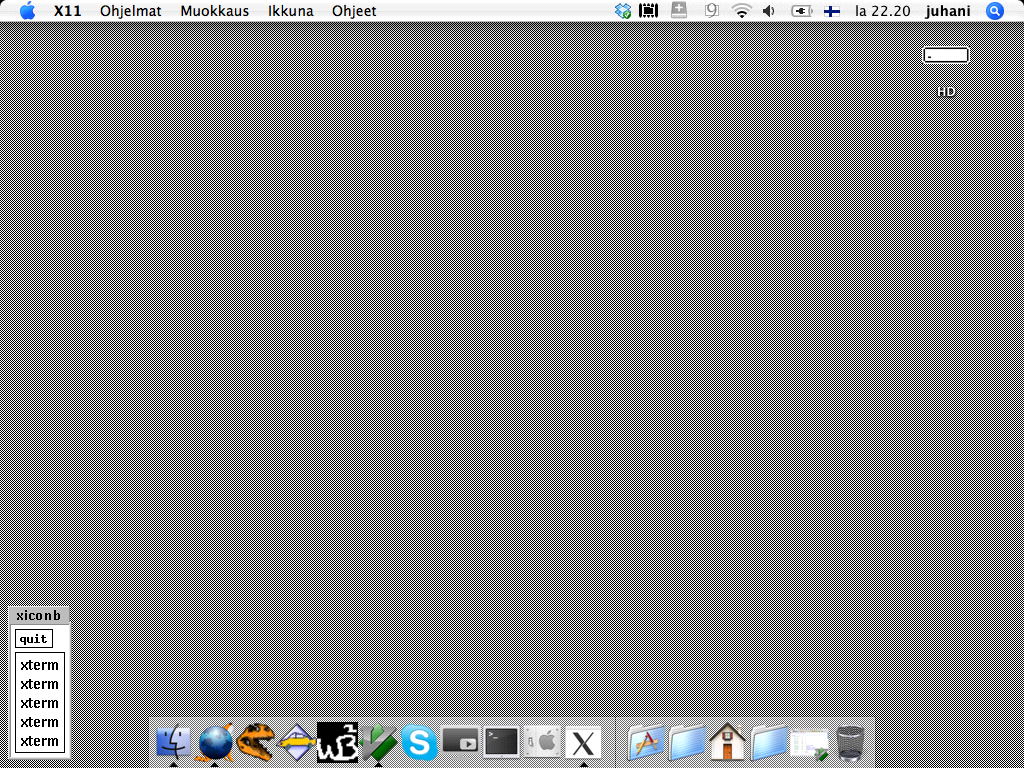The width and height of the screenshot is (1024, 768).
Task: Click the Dropbox menu bar icon
Action: (x=623, y=11)
